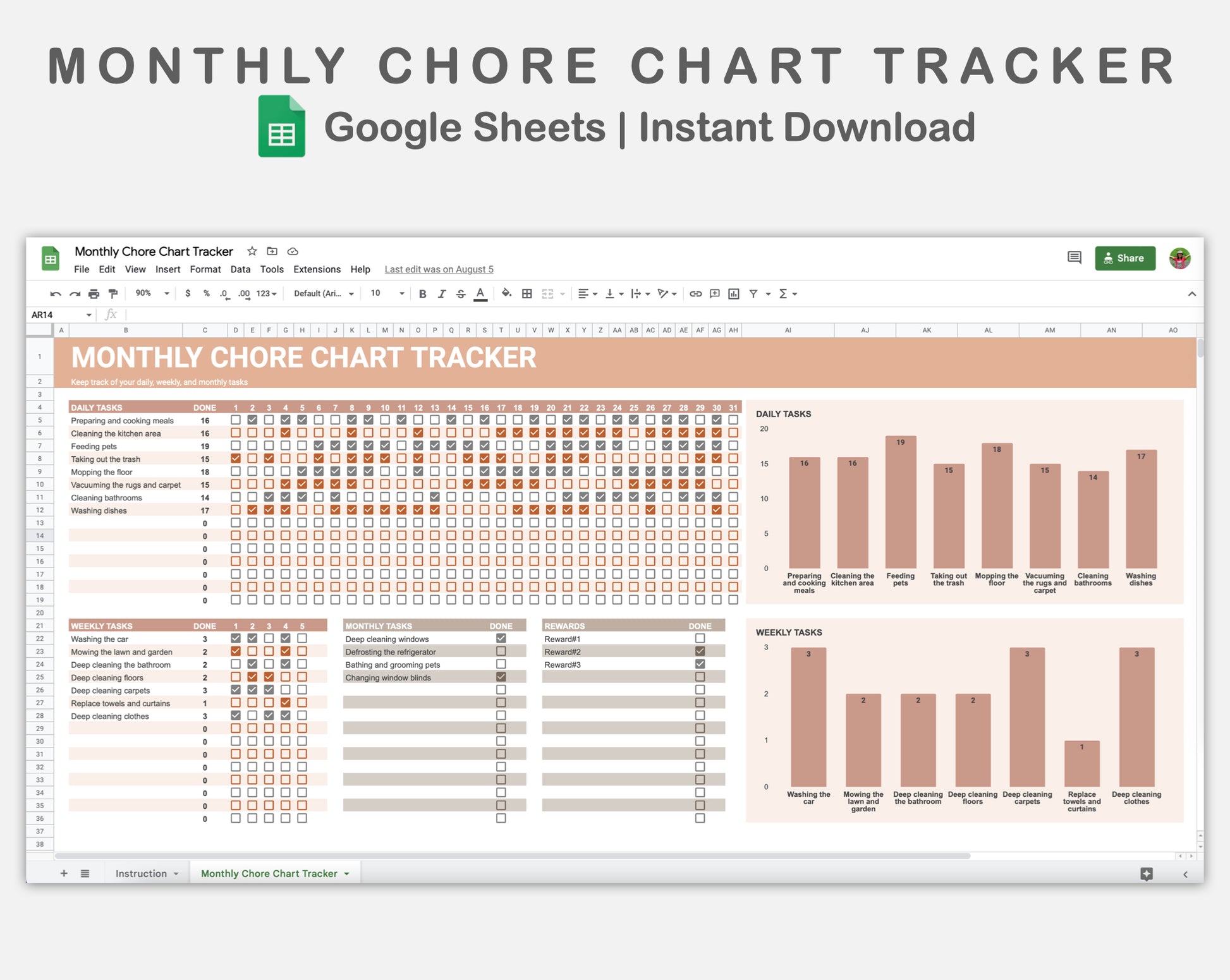Click the green Share button
The width and height of the screenshot is (1230, 980).
[1124, 258]
